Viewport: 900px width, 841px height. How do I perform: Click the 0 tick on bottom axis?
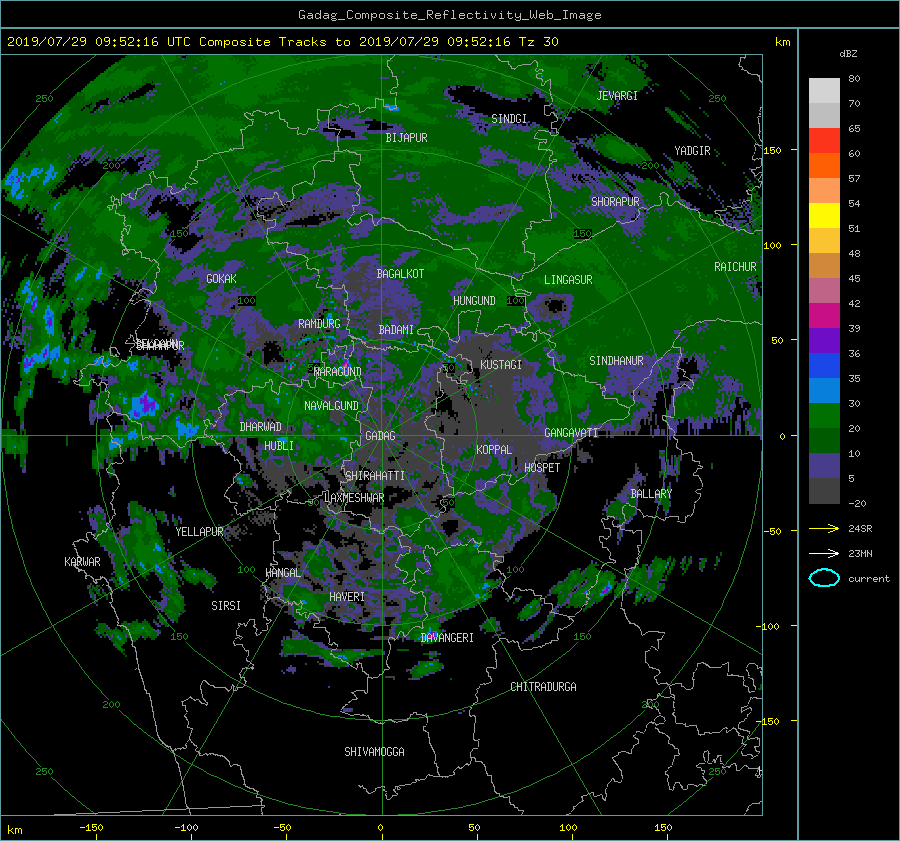(380, 828)
